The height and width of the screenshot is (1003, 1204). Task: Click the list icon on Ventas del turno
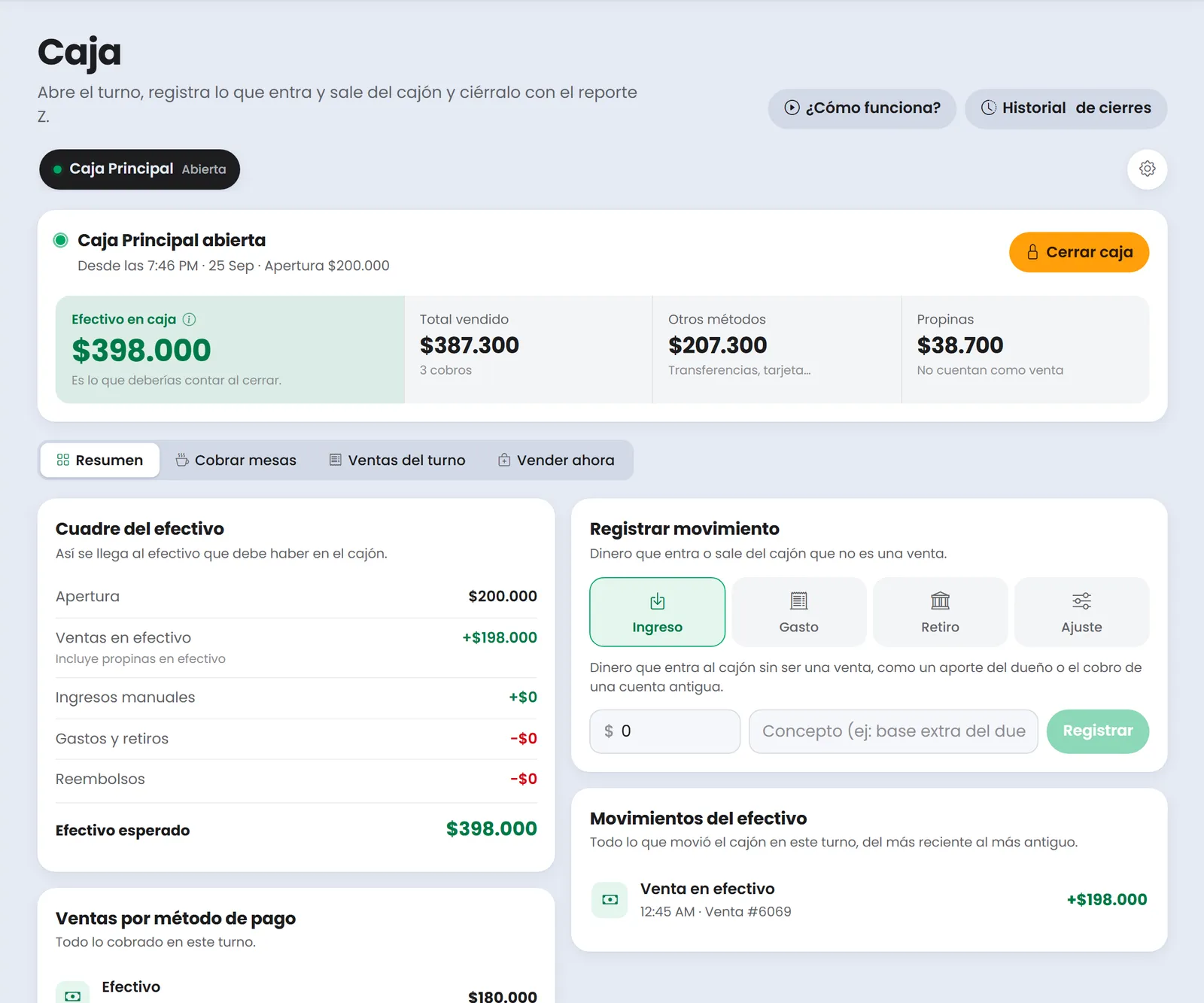pyautogui.click(x=336, y=460)
